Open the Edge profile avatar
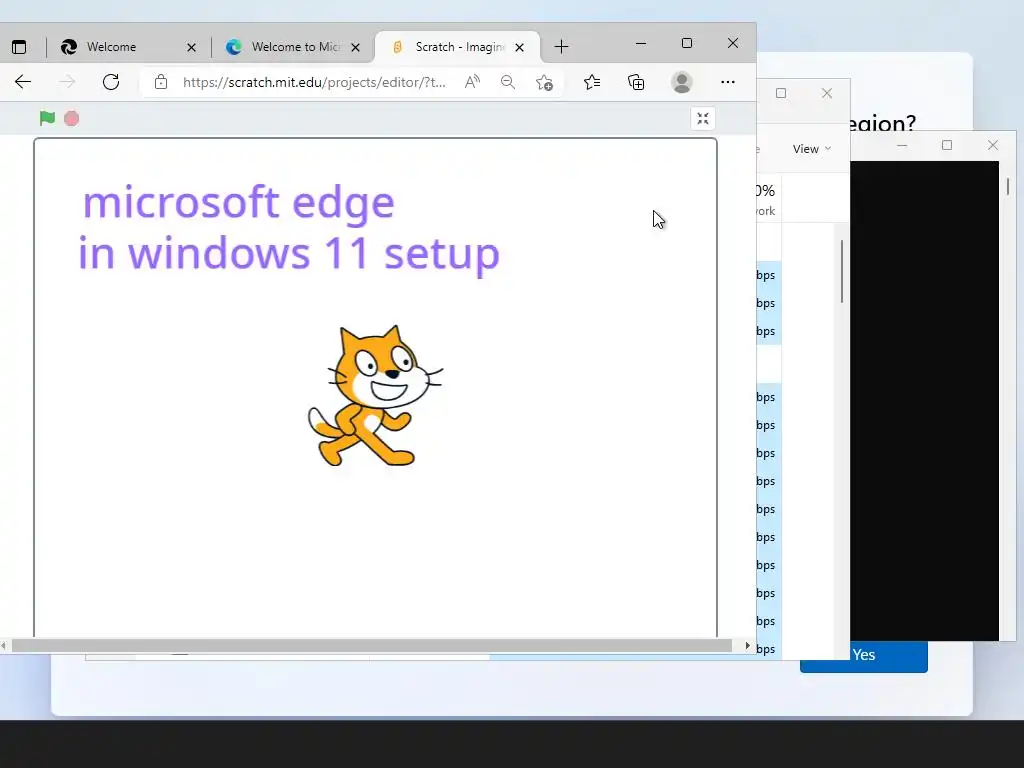1024x768 pixels. [682, 82]
